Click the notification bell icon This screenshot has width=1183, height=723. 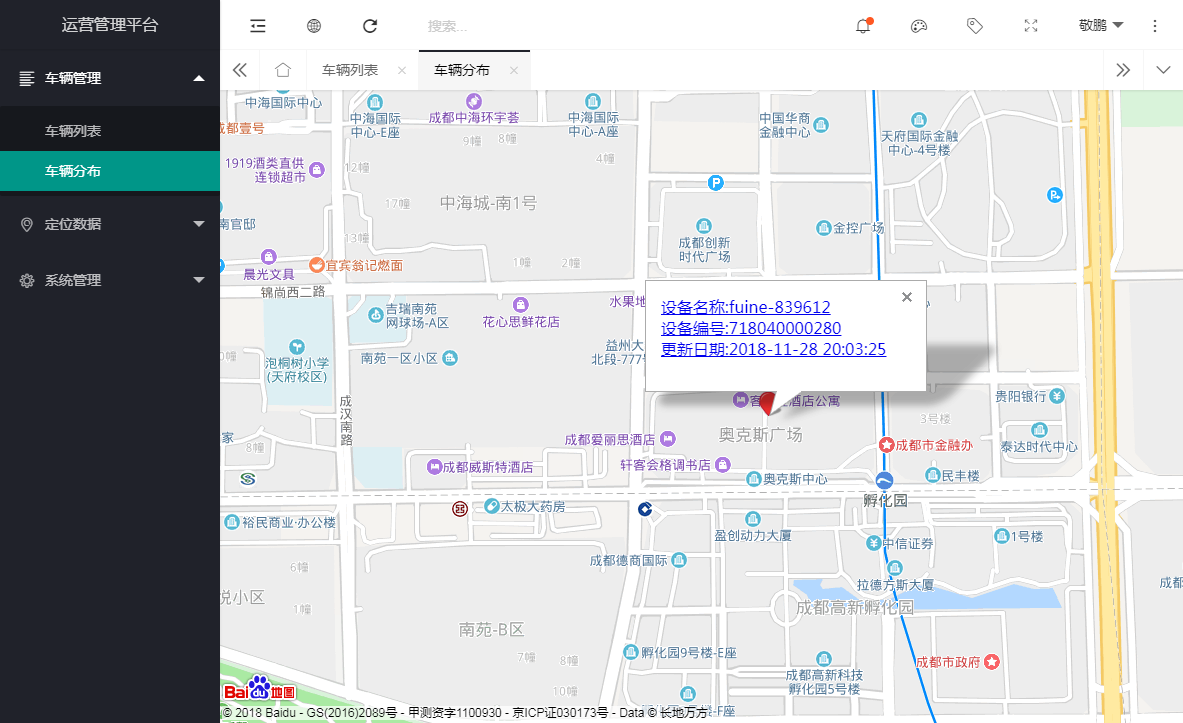862,25
